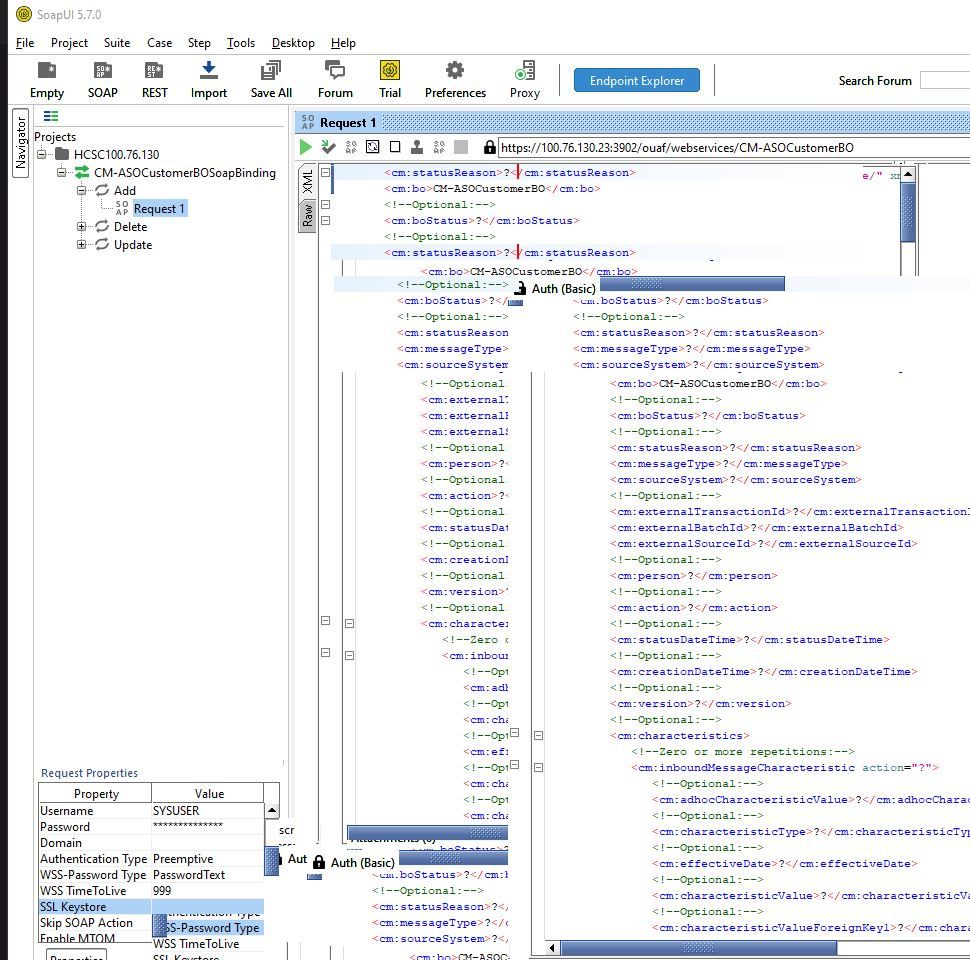Open the Project menu

coord(69,43)
